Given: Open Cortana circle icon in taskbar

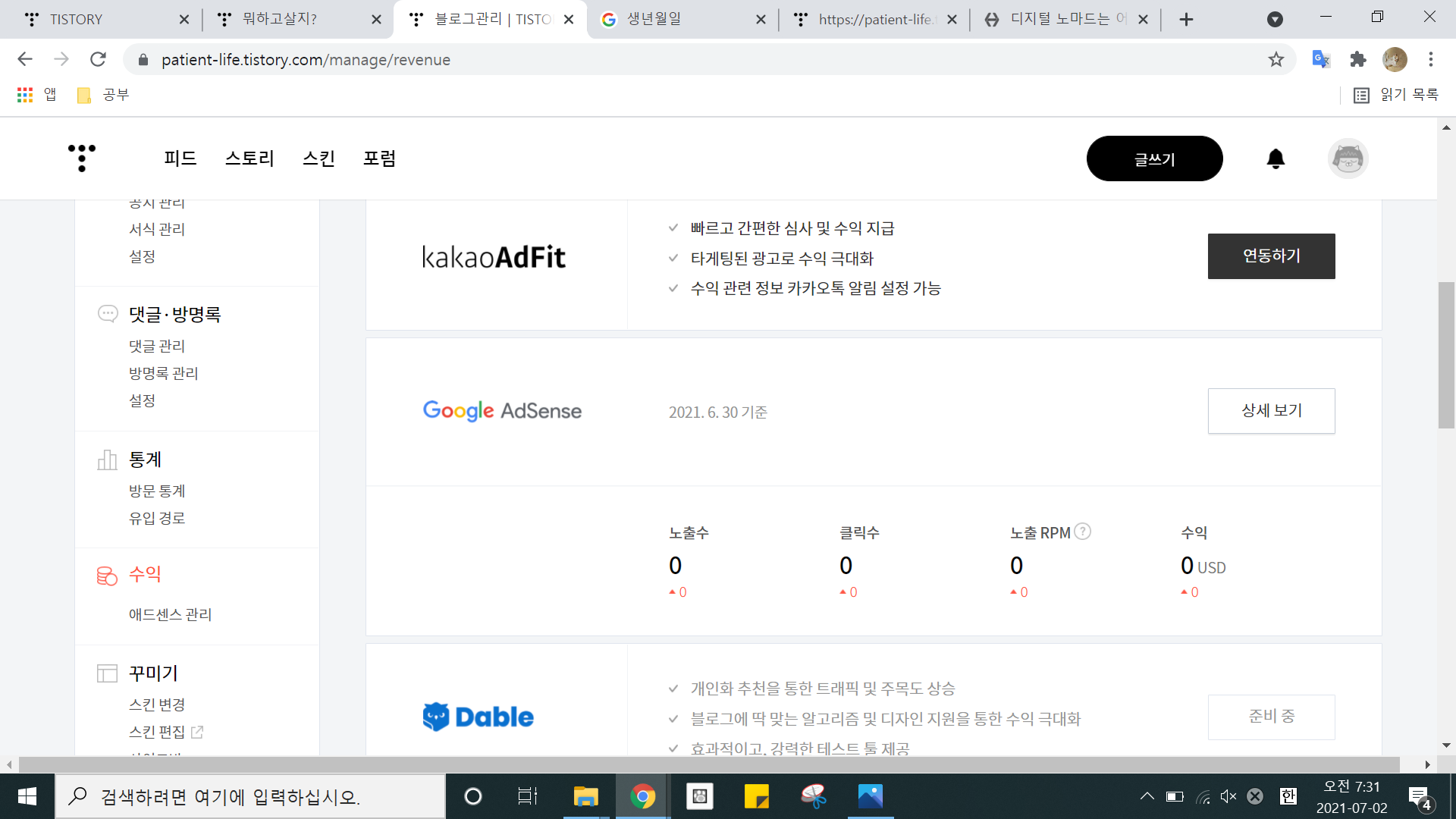Looking at the screenshot, I should tap(472, 796).
